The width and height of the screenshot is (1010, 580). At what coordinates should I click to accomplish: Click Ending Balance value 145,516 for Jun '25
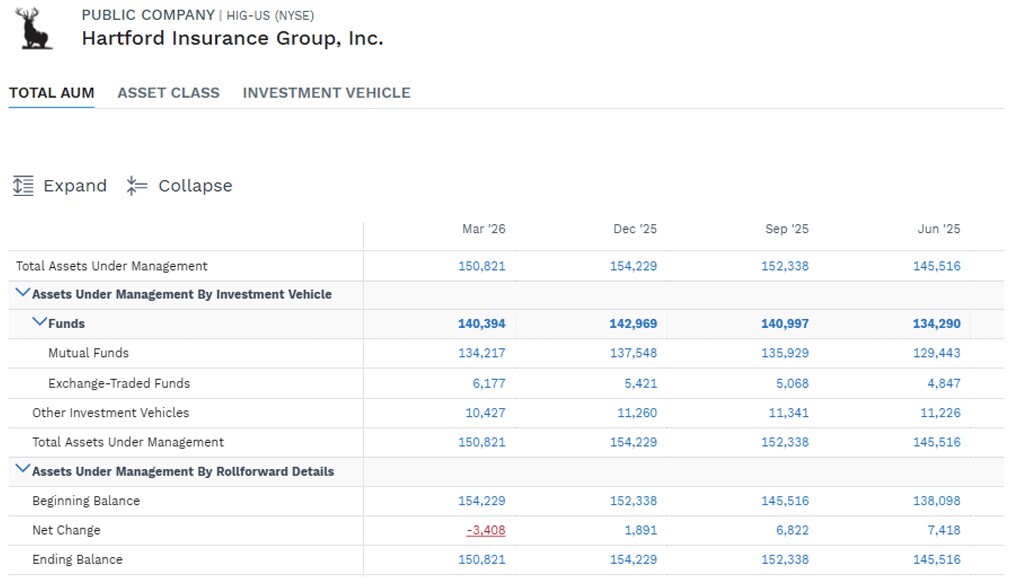(937, 559)
